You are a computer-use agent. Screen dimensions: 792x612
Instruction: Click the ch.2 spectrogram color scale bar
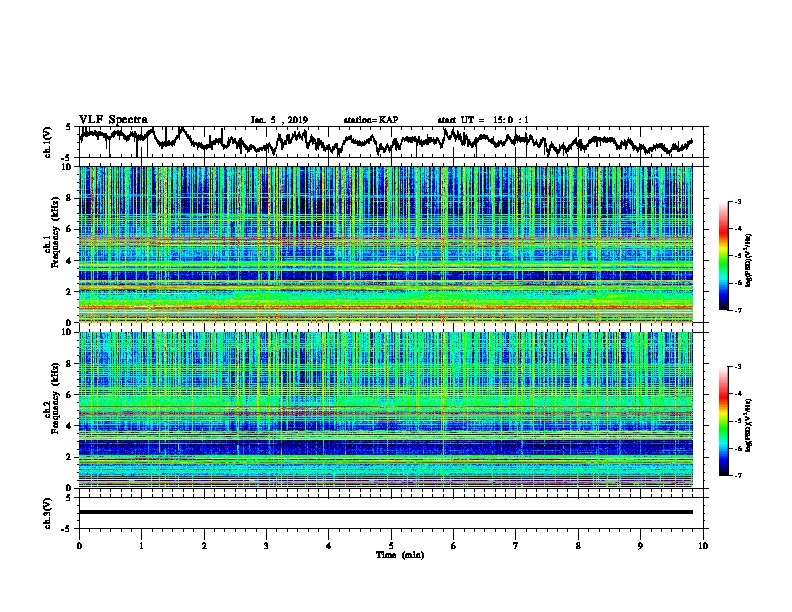click(x=723, y=421)
